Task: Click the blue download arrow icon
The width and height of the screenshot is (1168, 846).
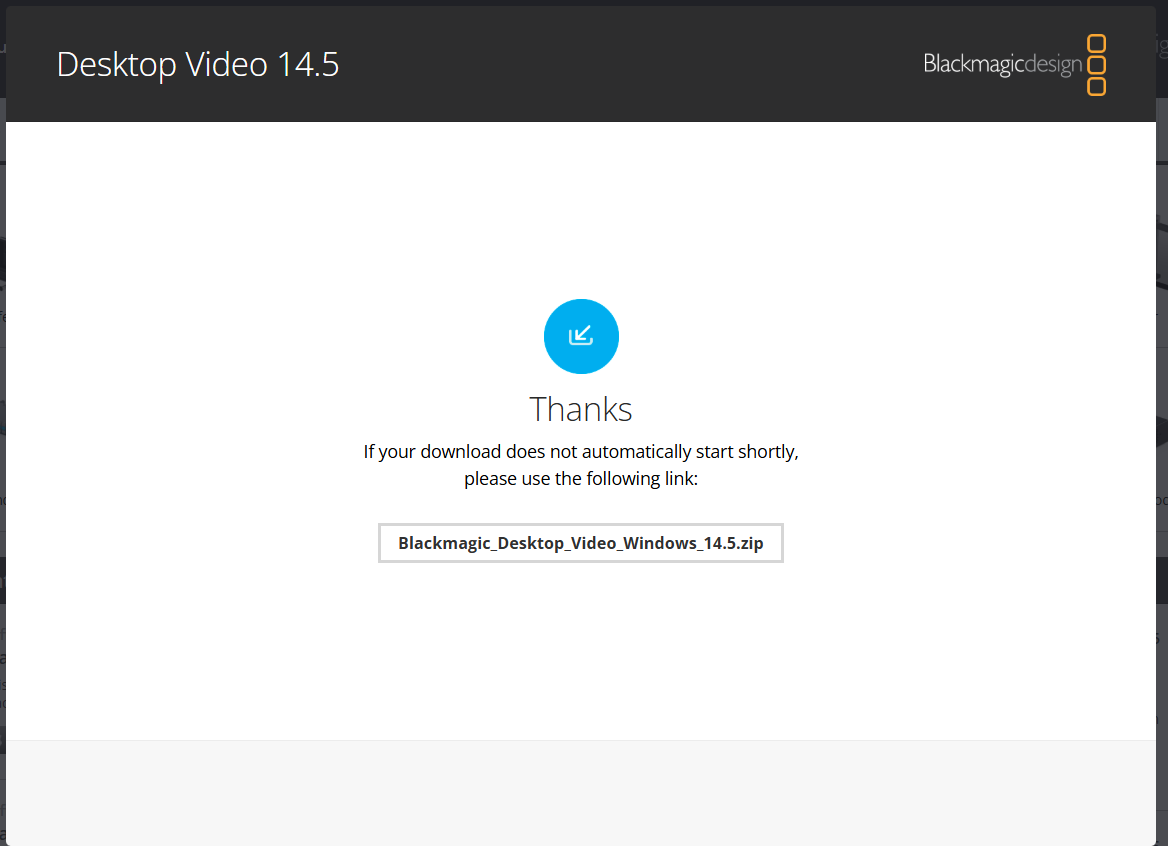Action: click(x=581, y=337)
